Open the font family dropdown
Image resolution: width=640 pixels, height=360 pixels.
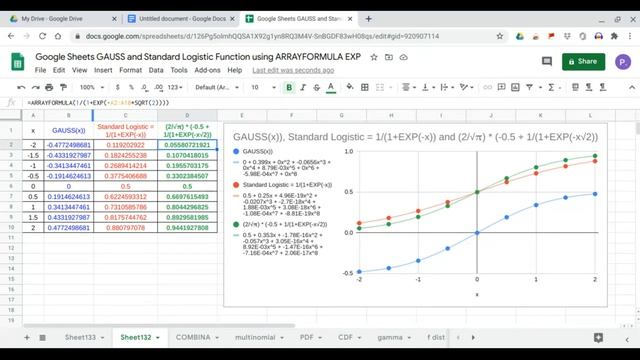point(217,87)
